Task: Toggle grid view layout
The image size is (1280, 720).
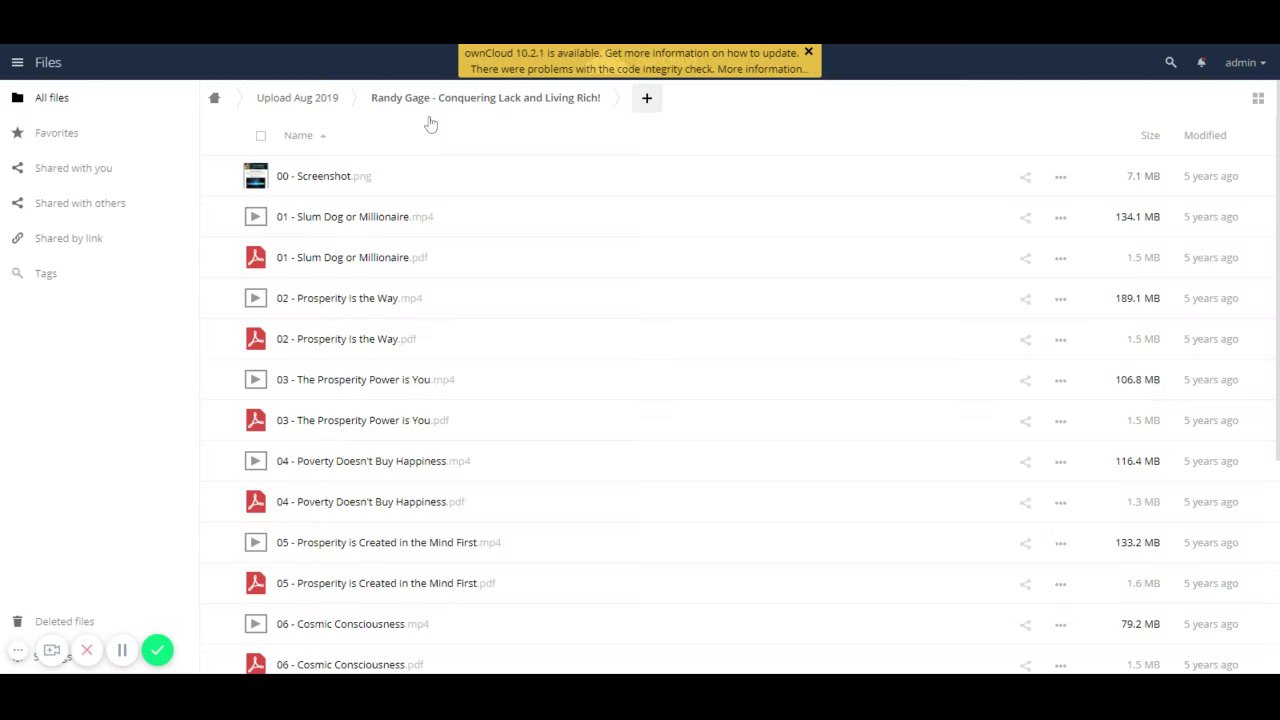Action: coord(1258,98)
